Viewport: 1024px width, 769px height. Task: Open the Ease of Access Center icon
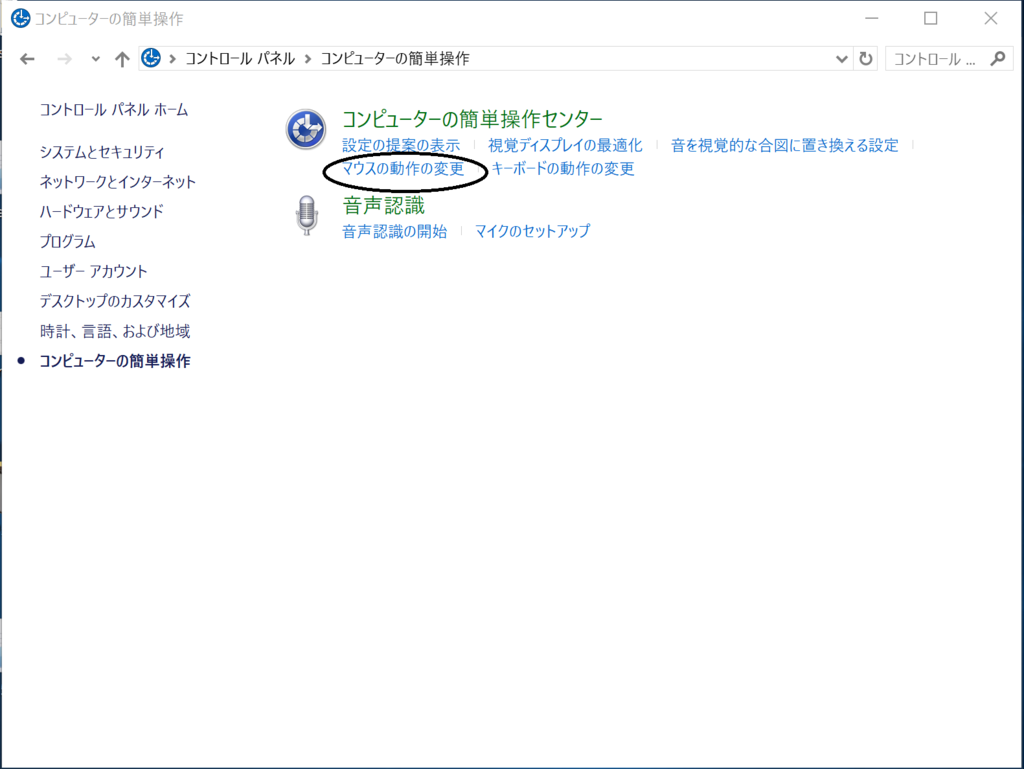[306, 129]
